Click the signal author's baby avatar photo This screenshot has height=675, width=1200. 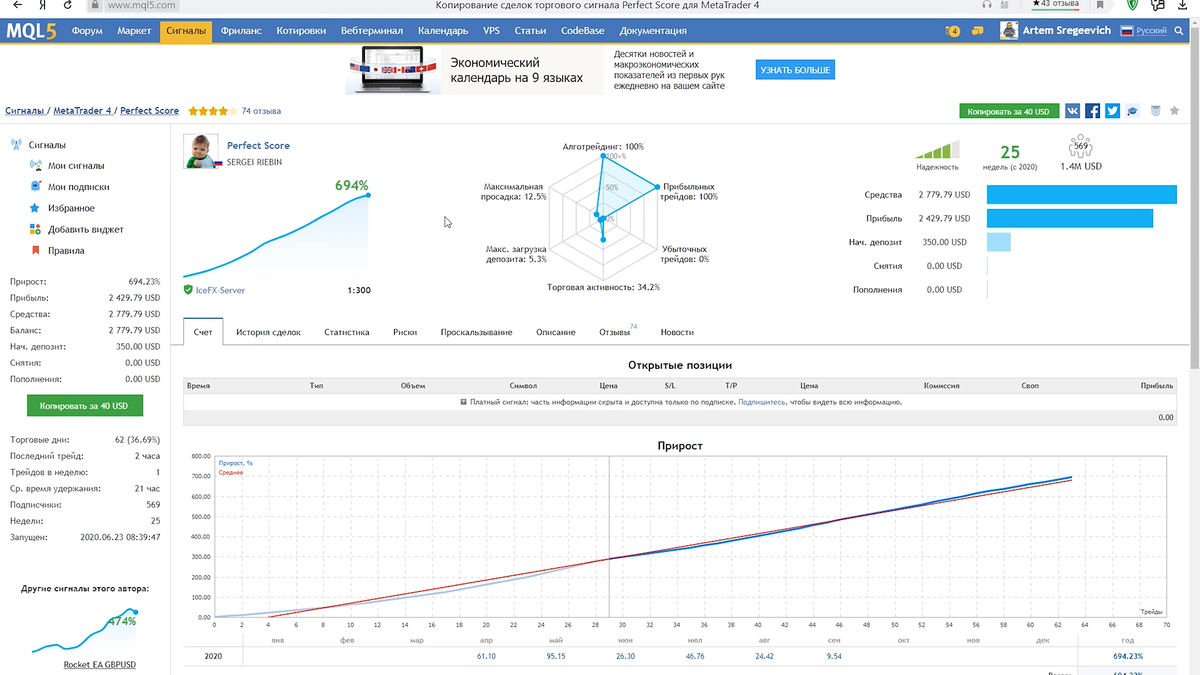[x=201, y=151]
